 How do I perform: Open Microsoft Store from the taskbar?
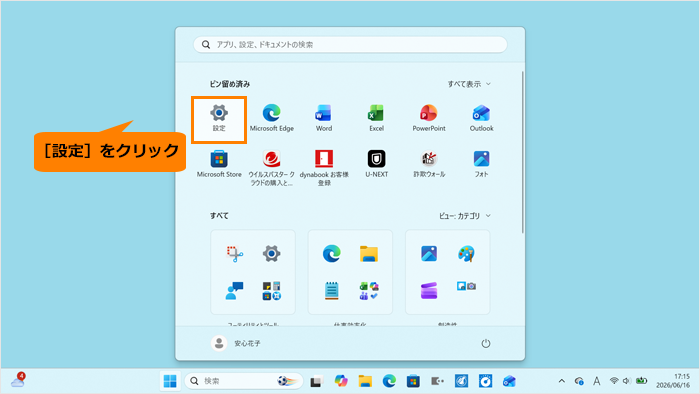click(413, 381)
